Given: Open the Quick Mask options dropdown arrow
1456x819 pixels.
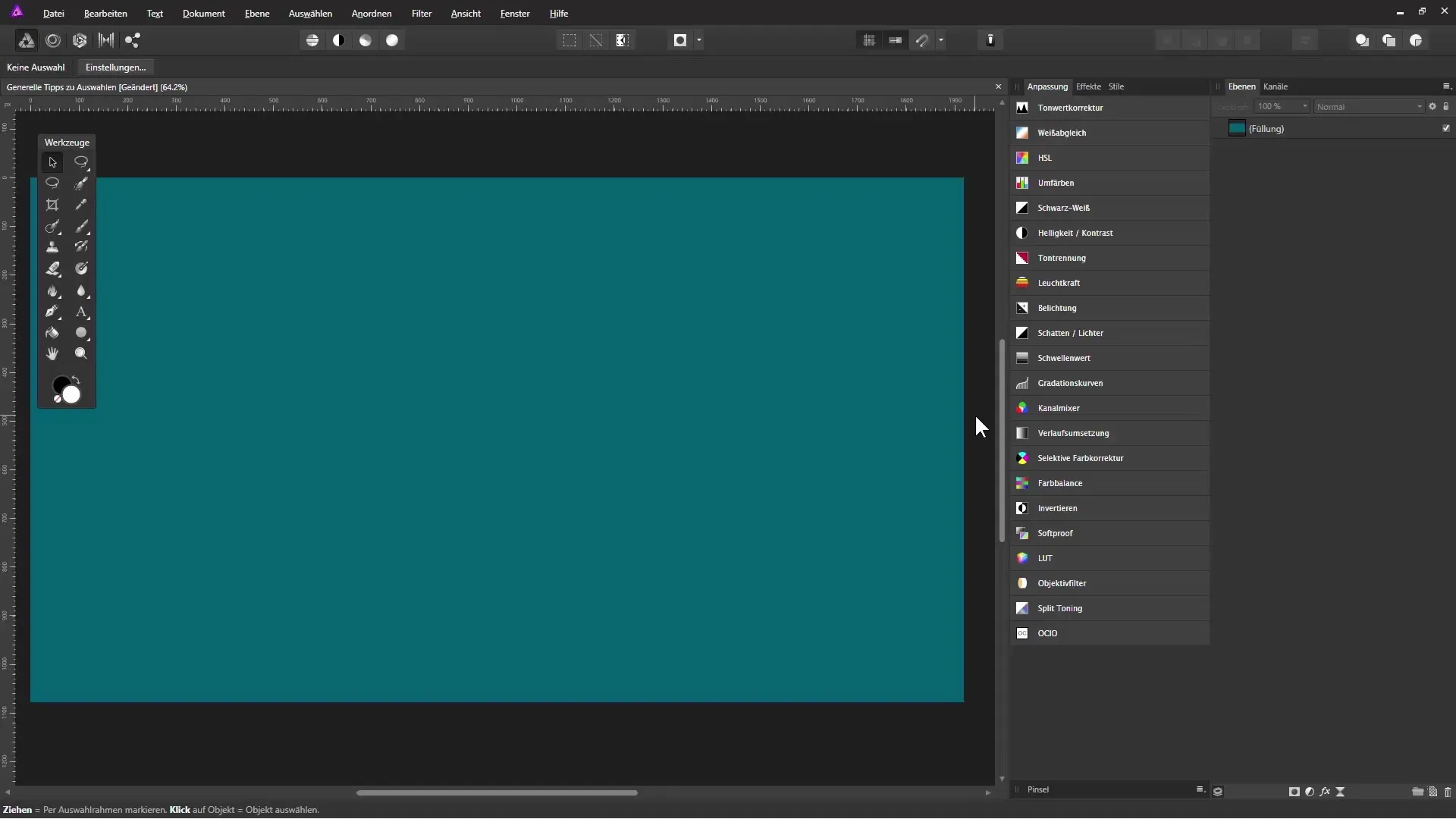Looking at the screenshot, I should [699, 40].
